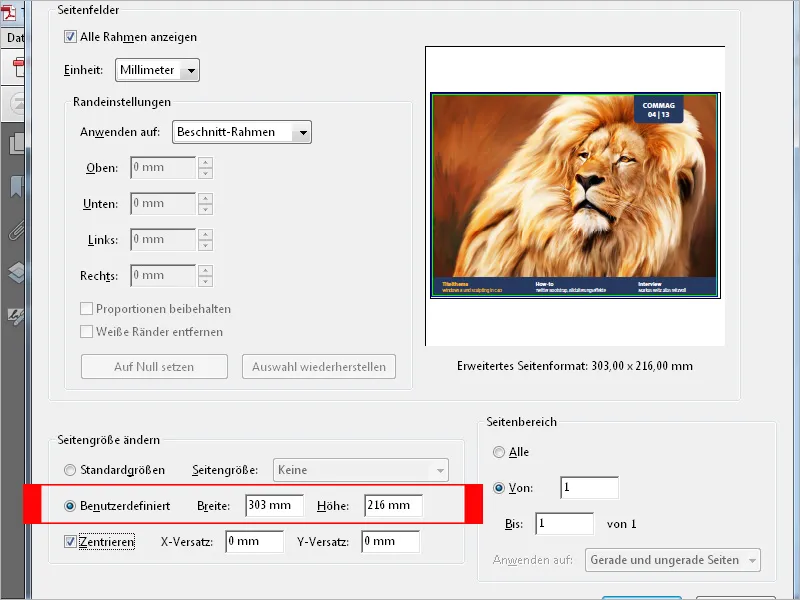Screen dimensions: 800x600
Task: Select the Benutzerdefiniert radio button
Action: point(70,506)
